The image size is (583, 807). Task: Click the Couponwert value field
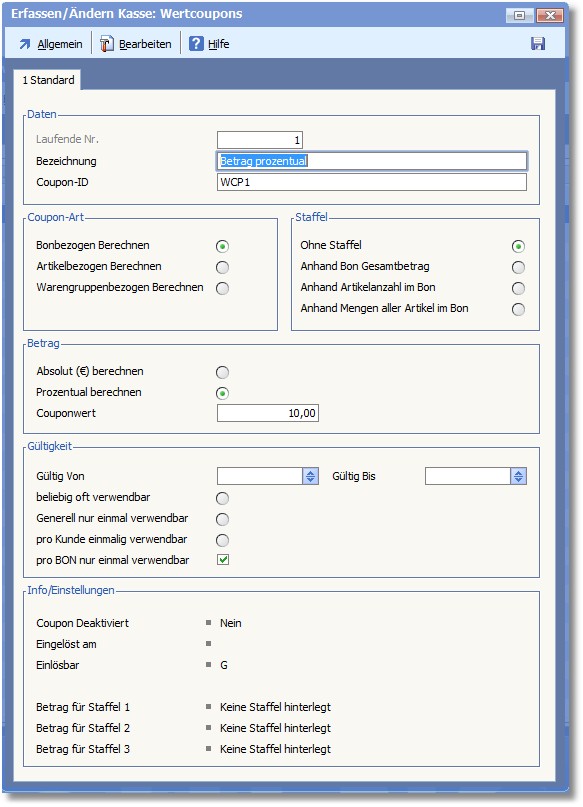[268, 413]
